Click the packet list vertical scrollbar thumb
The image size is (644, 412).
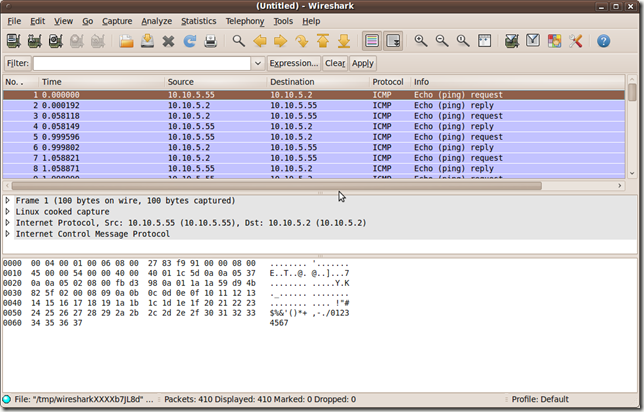632,92
